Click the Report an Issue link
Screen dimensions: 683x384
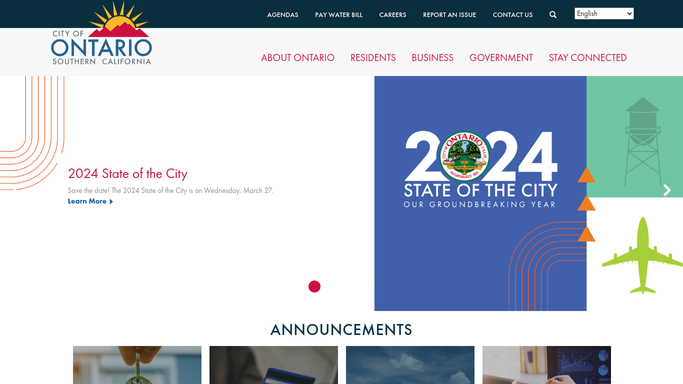(450, 15)
